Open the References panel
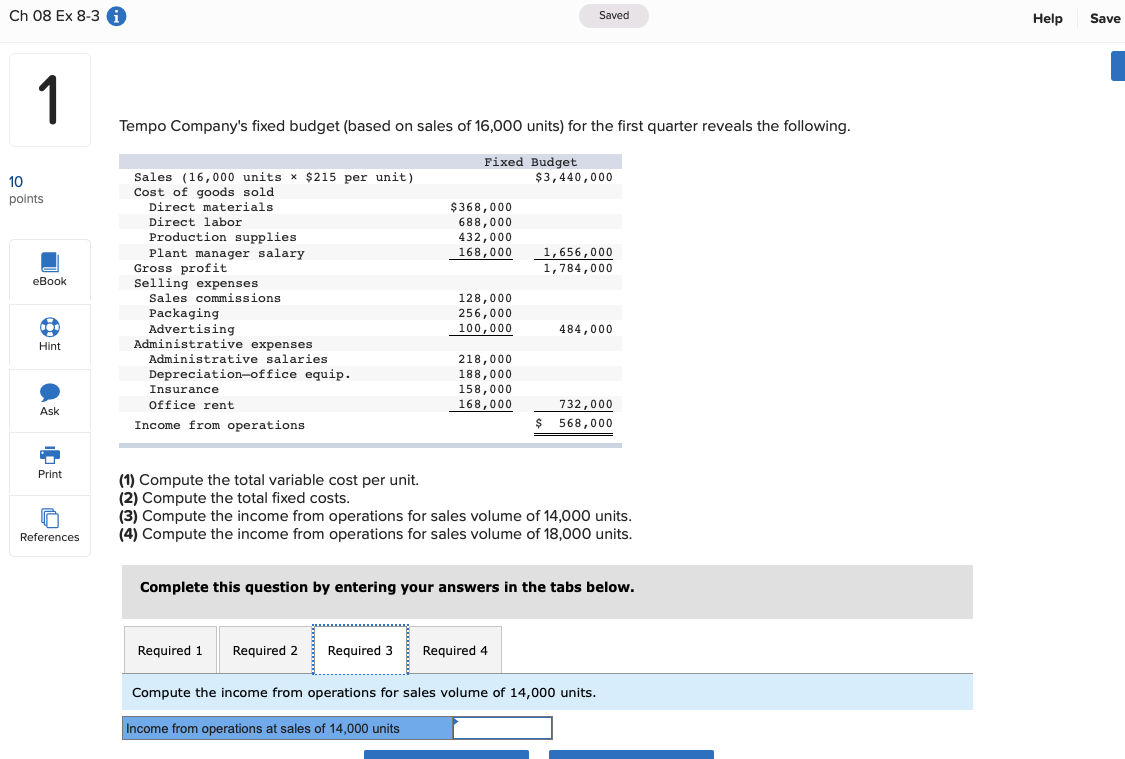 [49, 526]
